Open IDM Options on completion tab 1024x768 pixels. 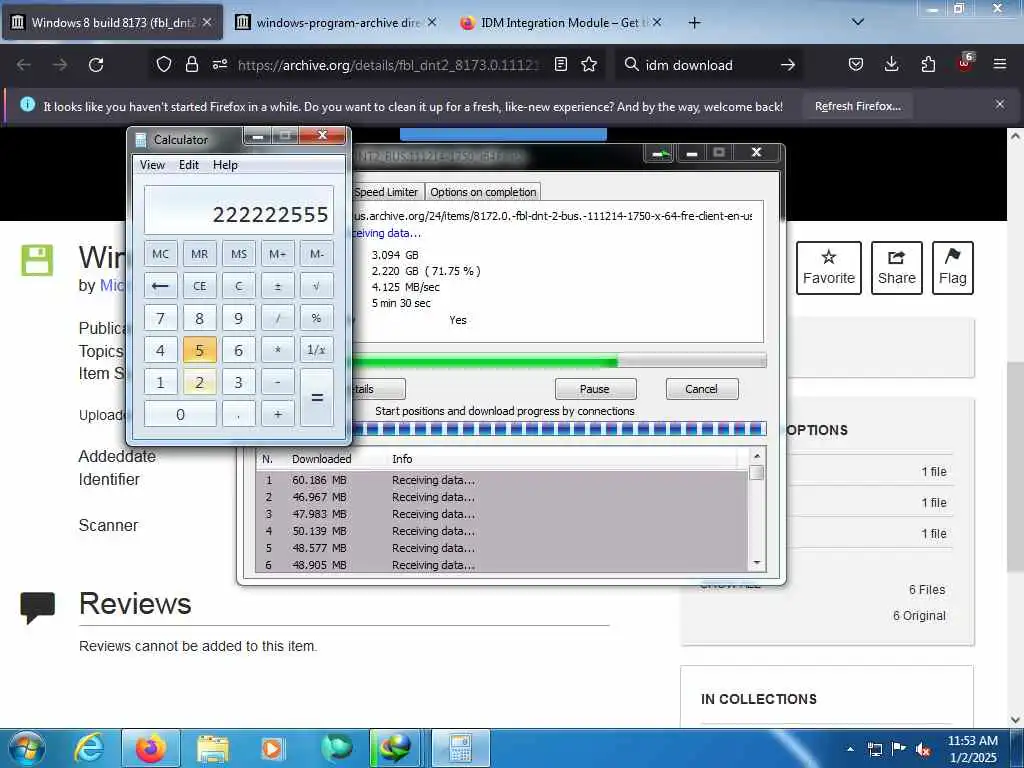click(483, 192)
